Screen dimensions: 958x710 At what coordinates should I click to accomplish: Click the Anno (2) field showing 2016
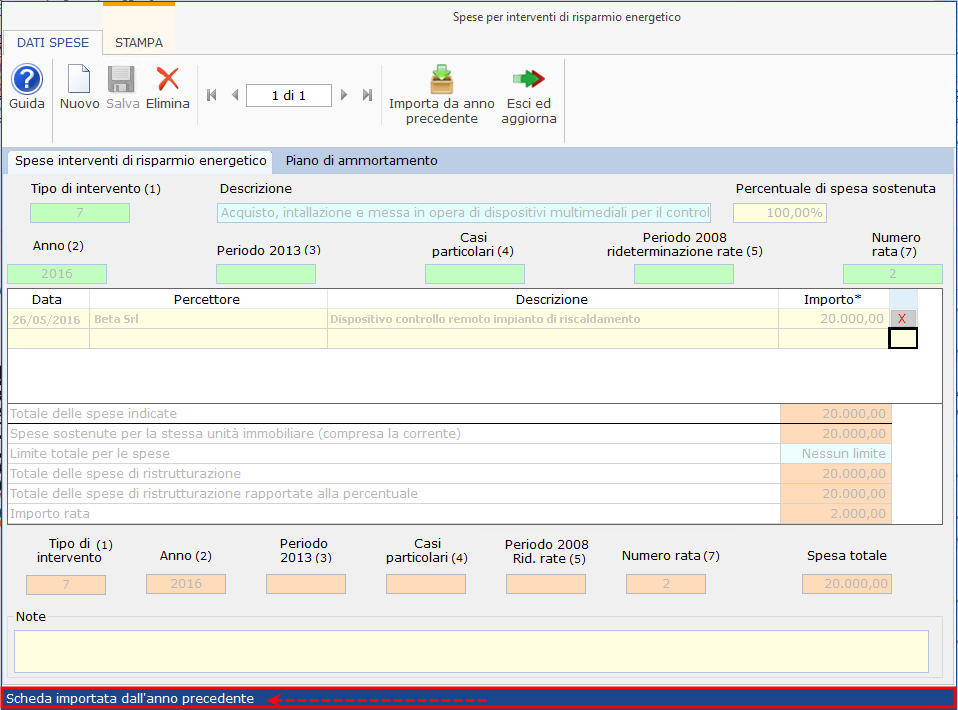tap(57, 274)
